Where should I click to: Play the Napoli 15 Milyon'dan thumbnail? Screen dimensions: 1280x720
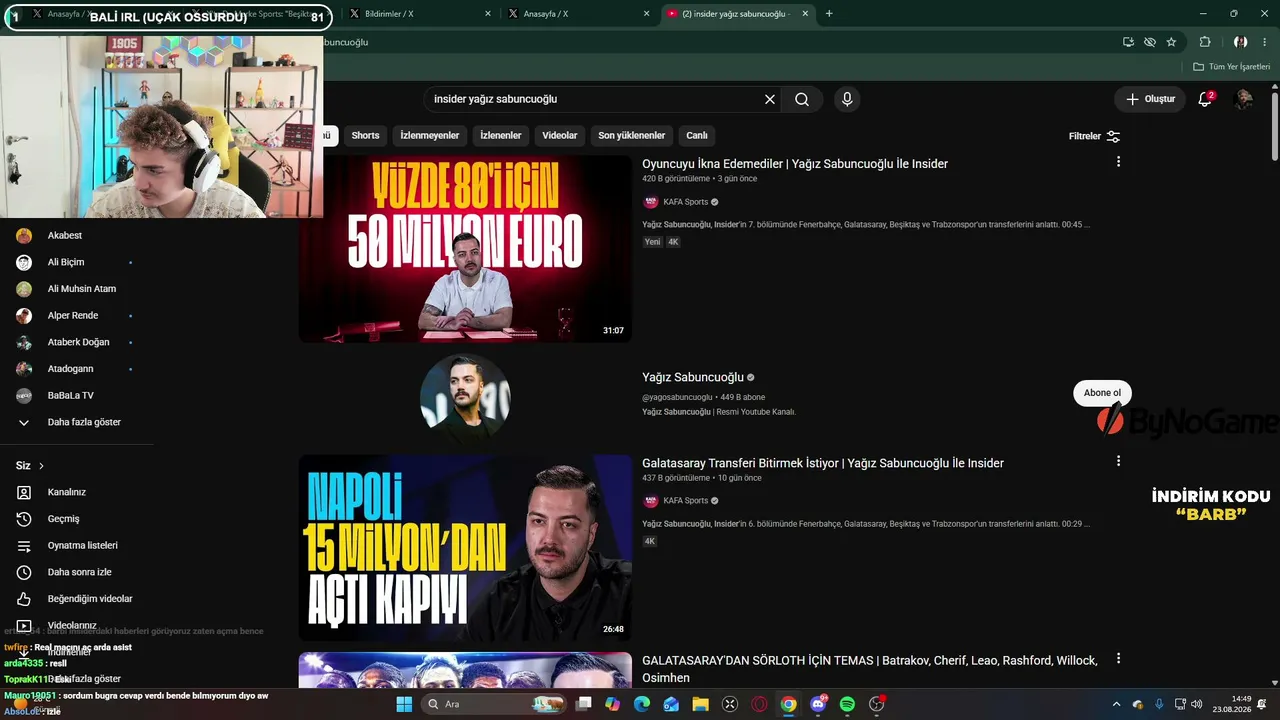tap(465, 548)
